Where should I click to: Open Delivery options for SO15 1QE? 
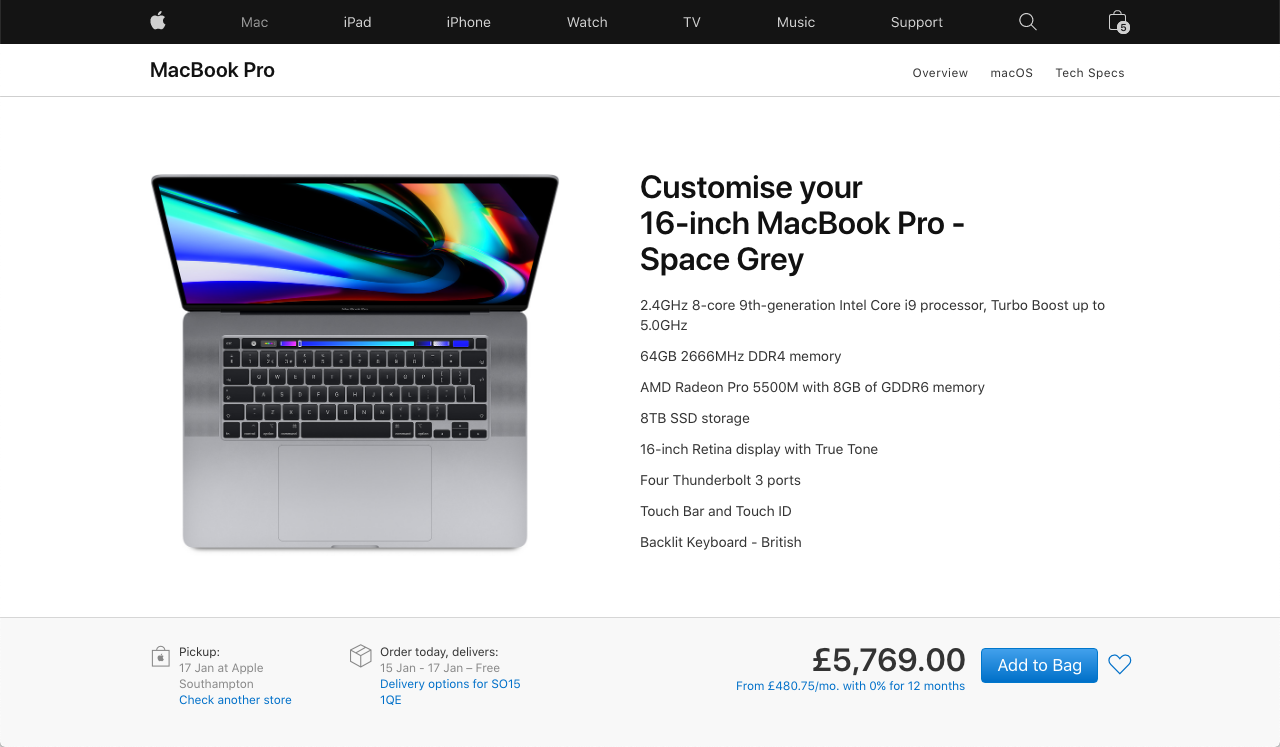point(450,692)
